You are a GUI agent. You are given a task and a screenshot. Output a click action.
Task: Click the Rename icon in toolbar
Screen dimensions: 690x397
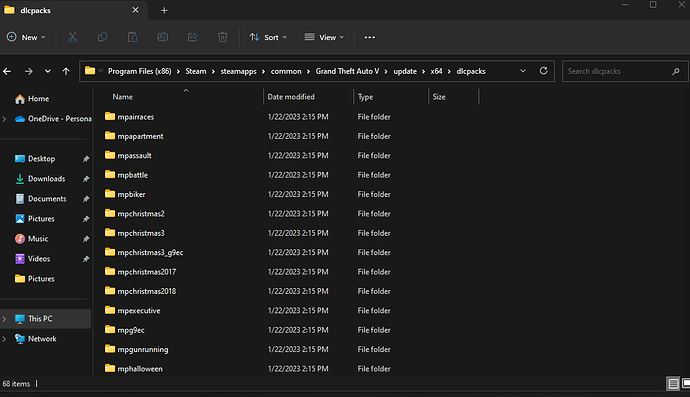(162, 37)
